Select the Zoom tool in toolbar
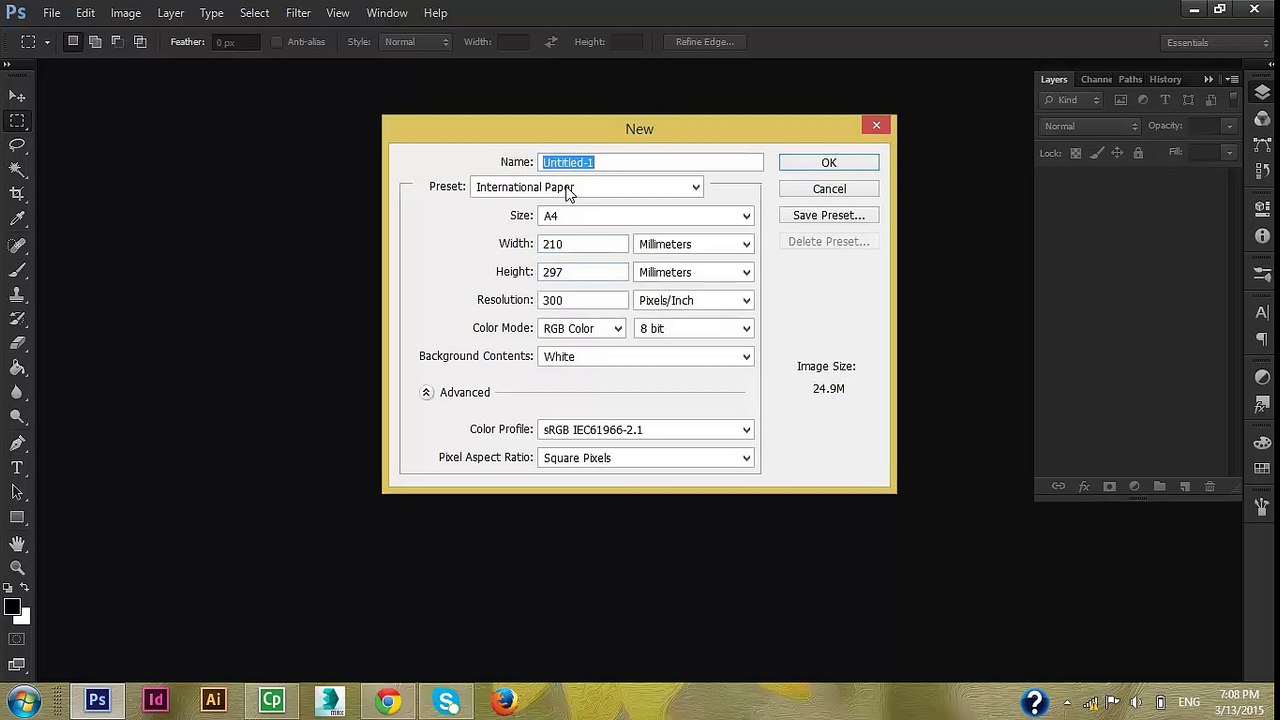This screenshot has width=1280, height=720. [17, 567]
